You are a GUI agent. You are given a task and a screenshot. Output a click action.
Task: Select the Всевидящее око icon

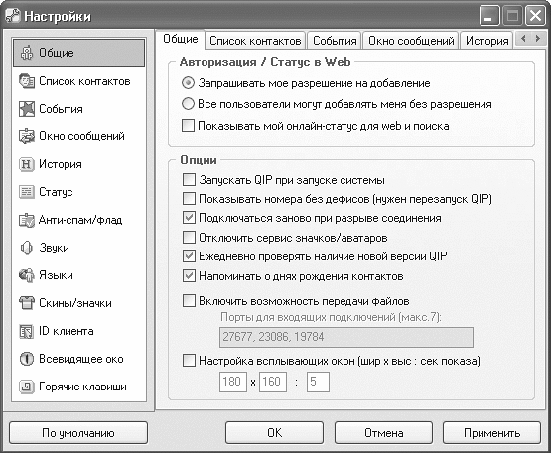27,359
